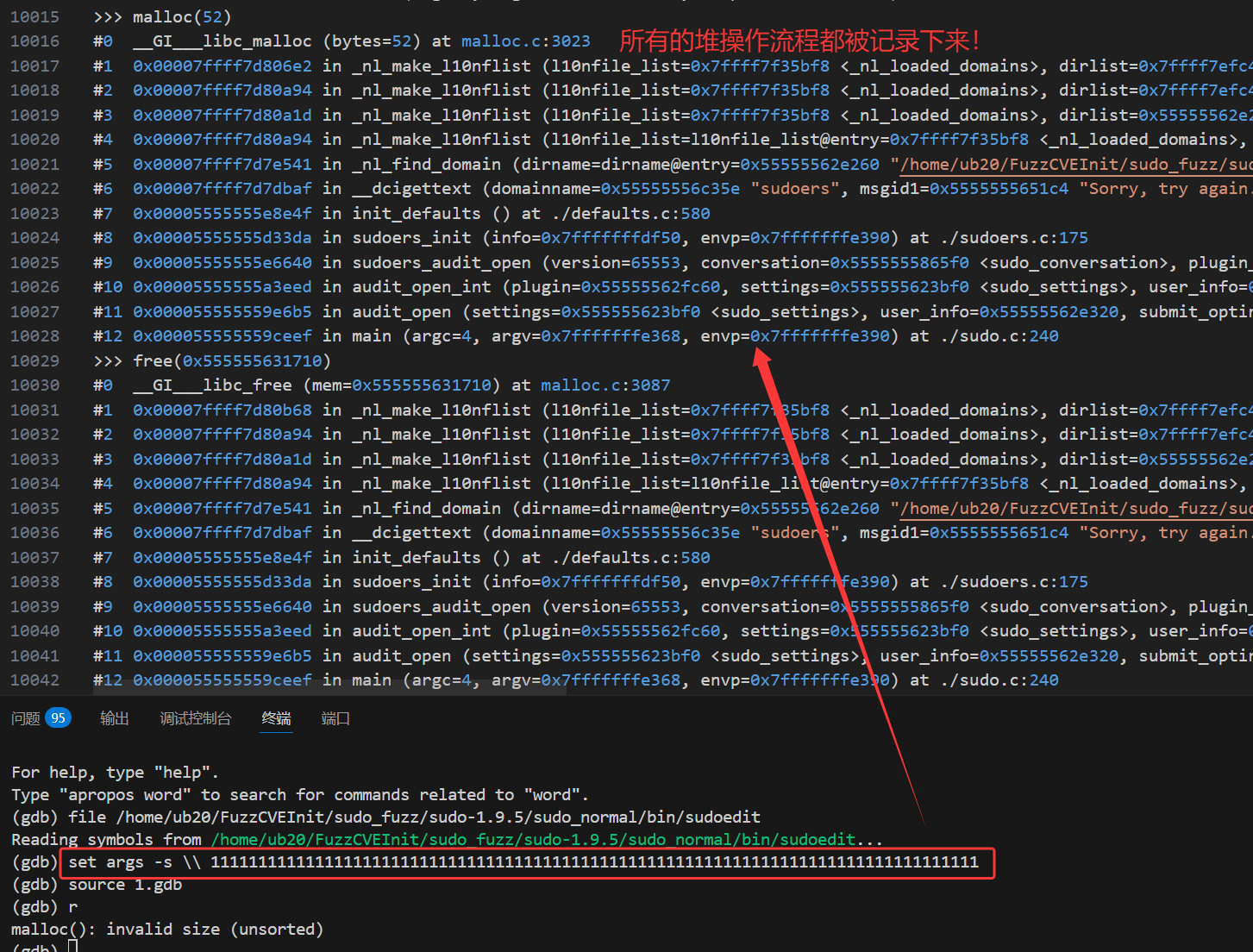The width and height of the screenshot is (1253, 952).
Task: Select the 终端 (Terminal) tab
Action: (x=277, y=718)
